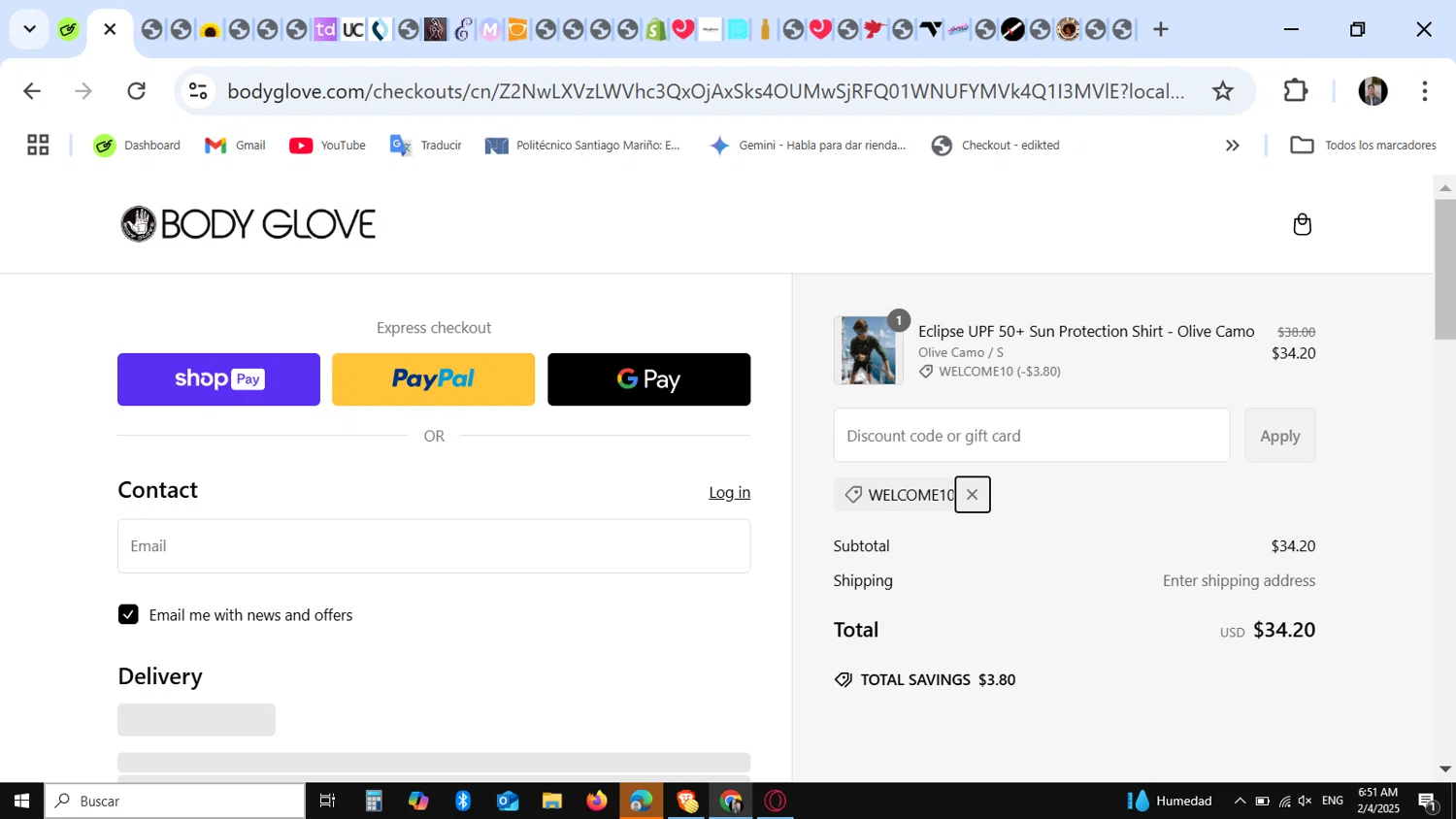Switch to the first pinned green tab
This screenshot has height=819, width=1456.
tap(68, 29)
